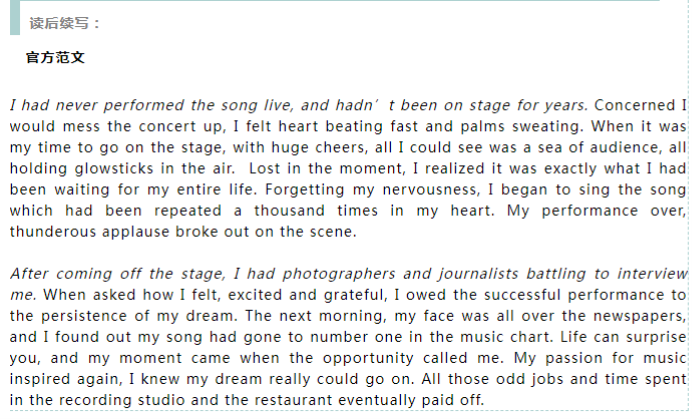
Task: Click the bold 官方范文 subtitle
Action: pyautogui.click(x=55, y=57)
